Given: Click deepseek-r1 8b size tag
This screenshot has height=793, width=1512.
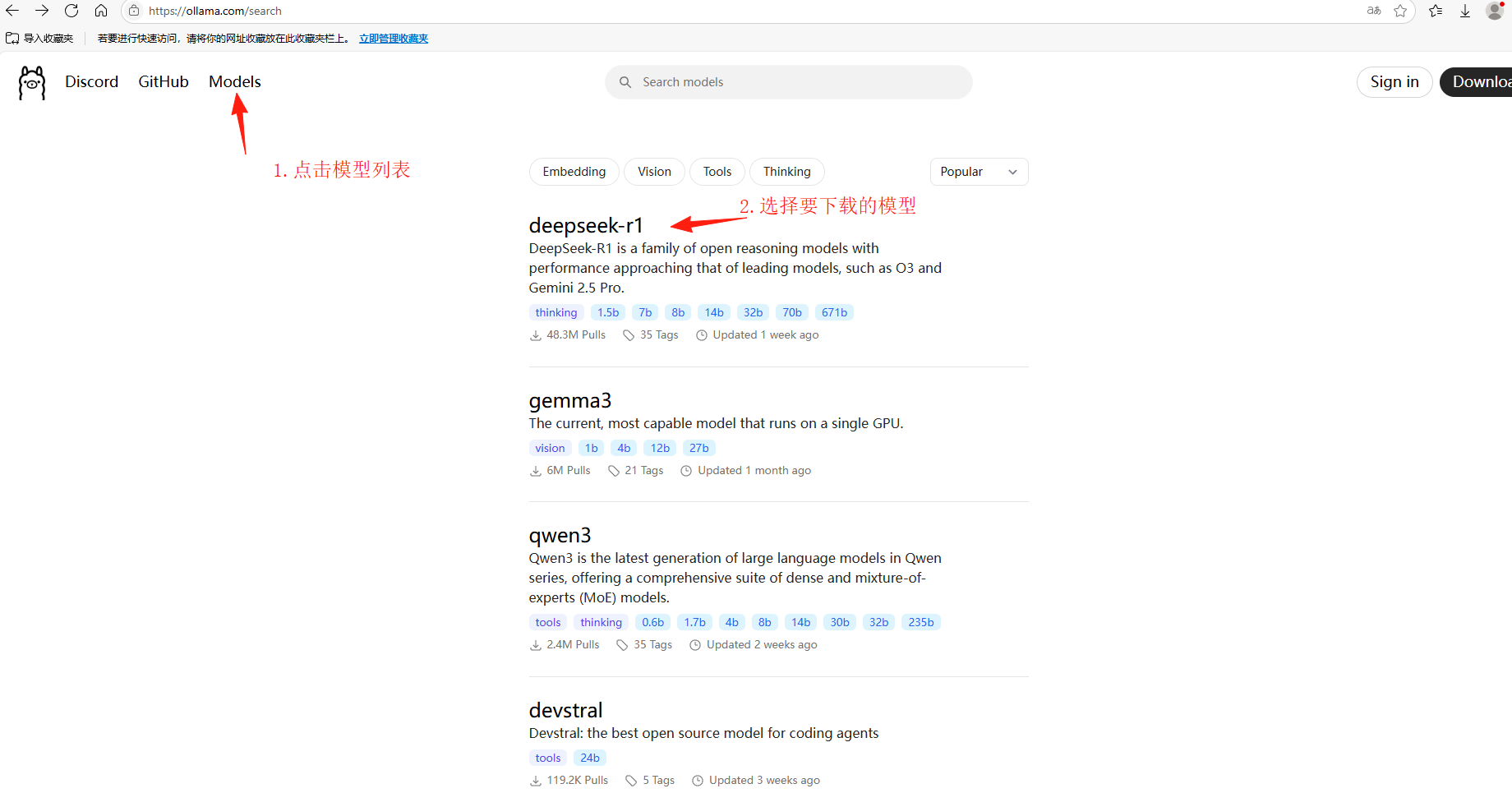Looking at the screenshot, I should click(x=678, y=312).
